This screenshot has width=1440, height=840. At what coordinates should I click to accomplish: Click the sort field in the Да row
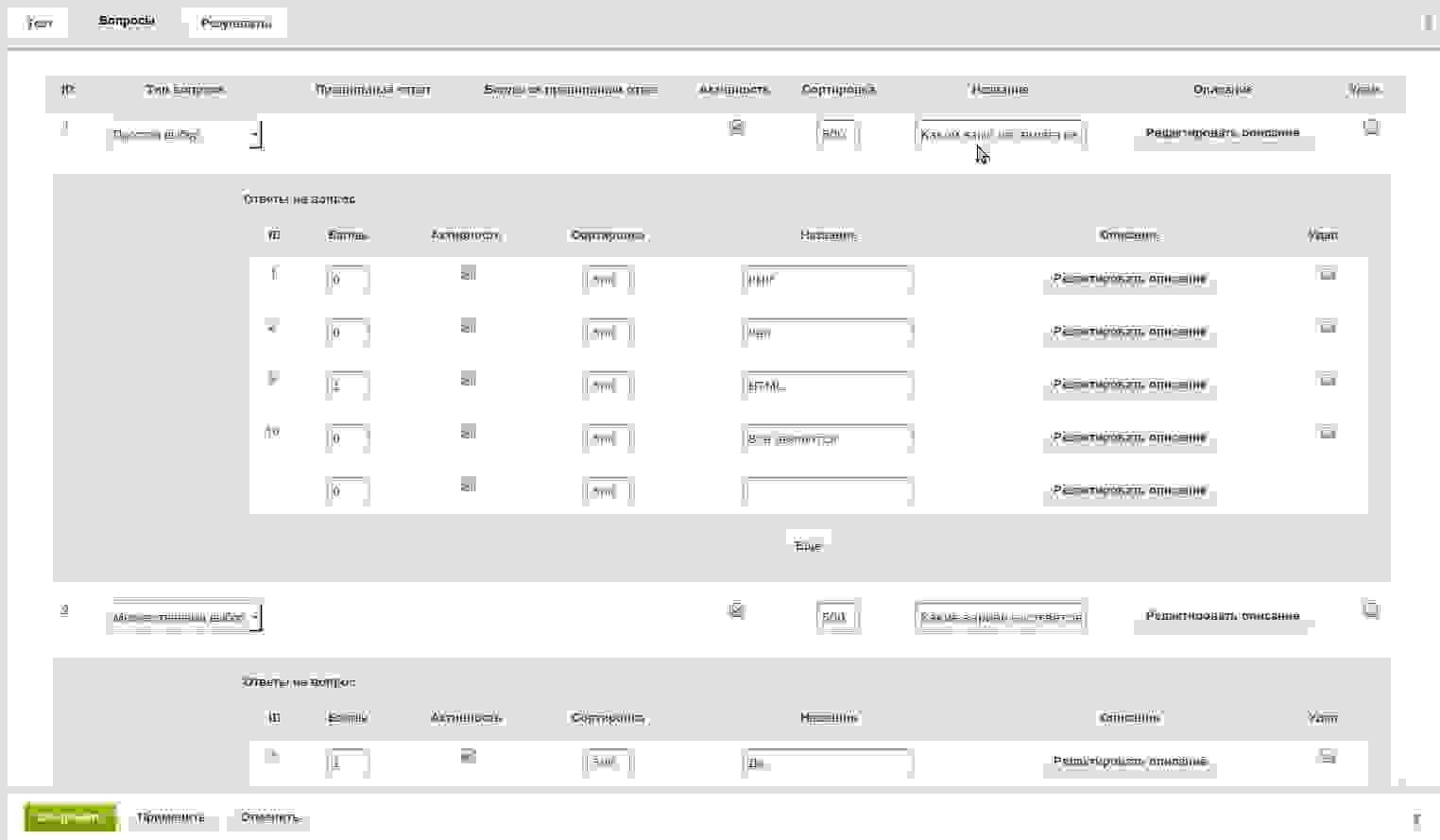coord(607,763)
